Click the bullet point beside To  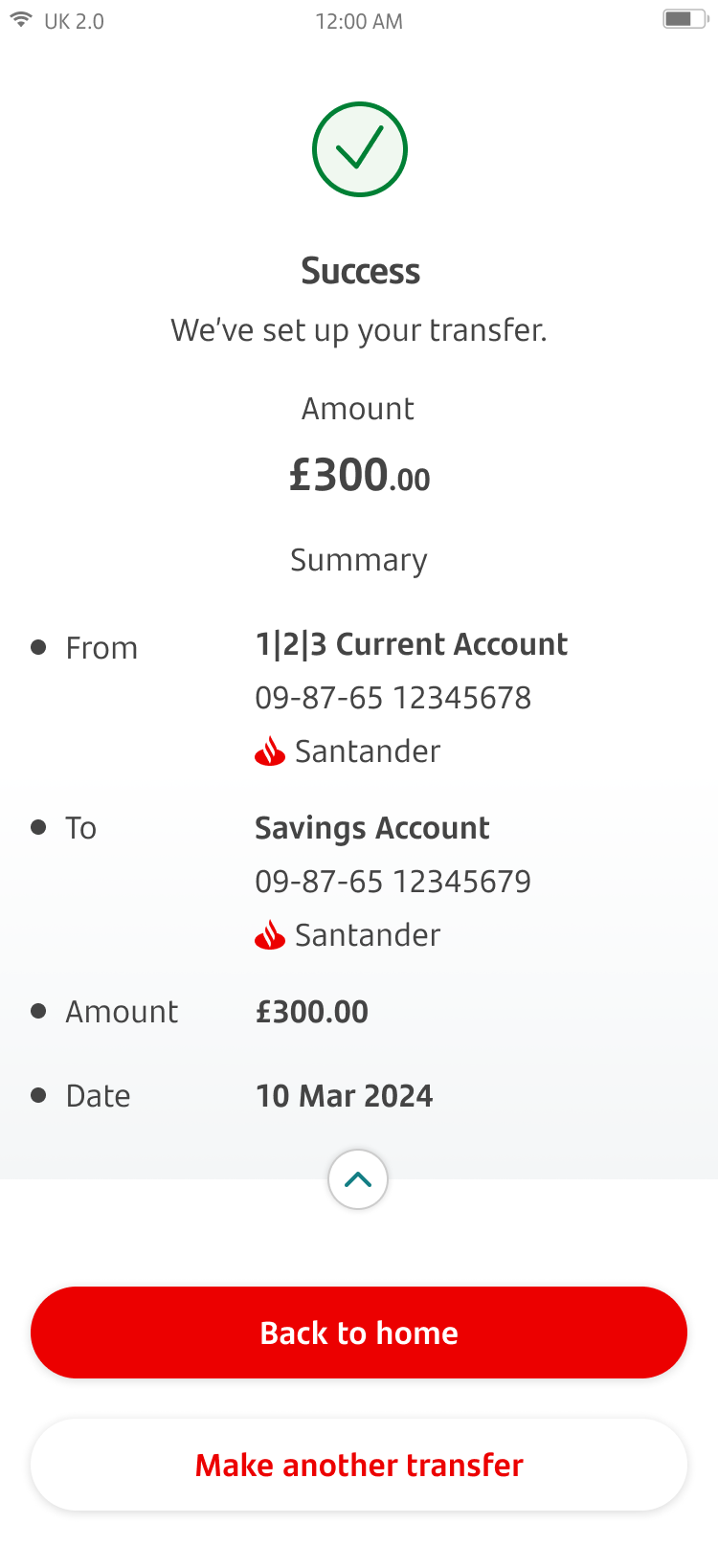point(38,827)
